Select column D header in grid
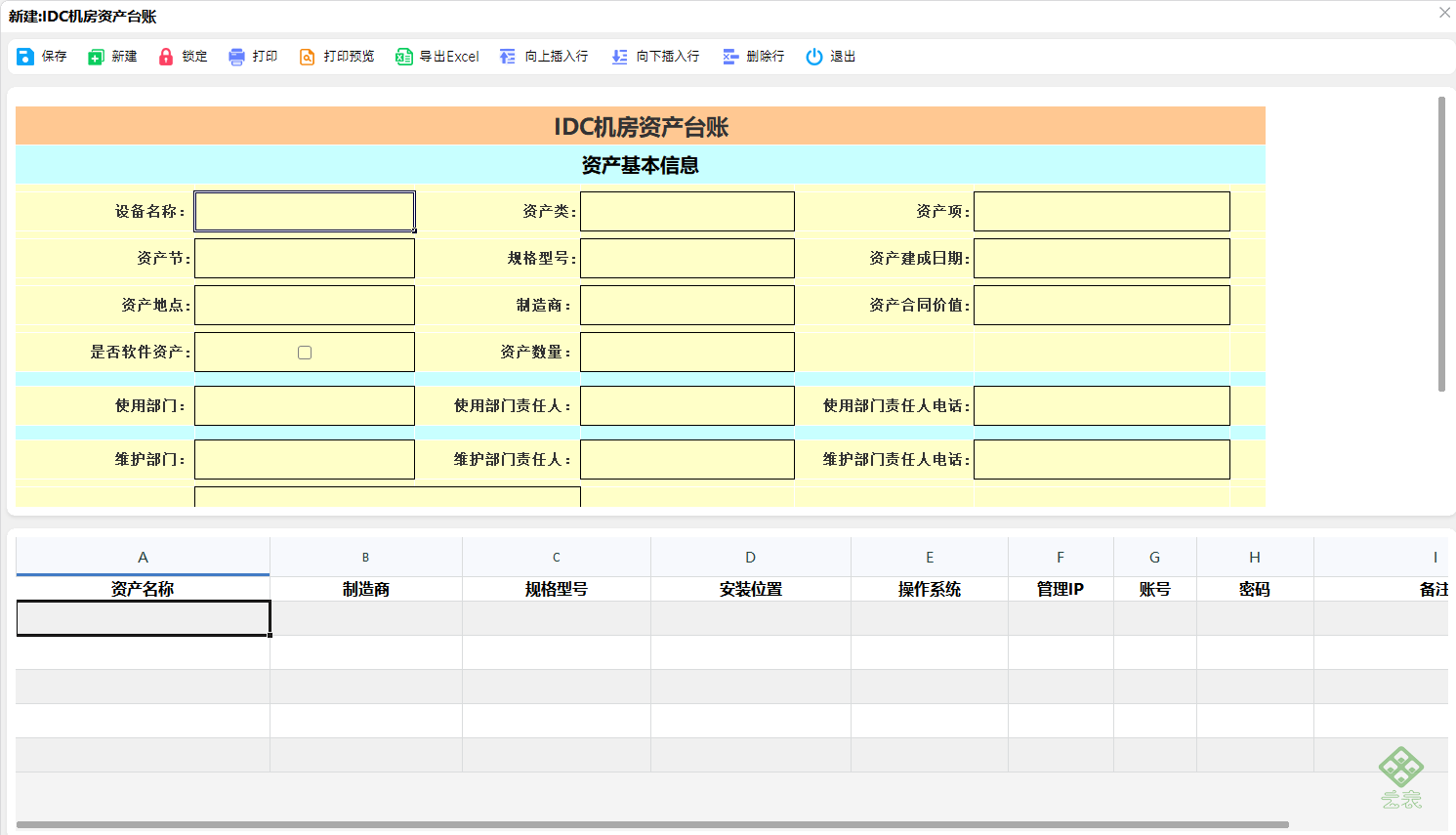This screenshot has height=835, width=1456. (x=751, y=557)
